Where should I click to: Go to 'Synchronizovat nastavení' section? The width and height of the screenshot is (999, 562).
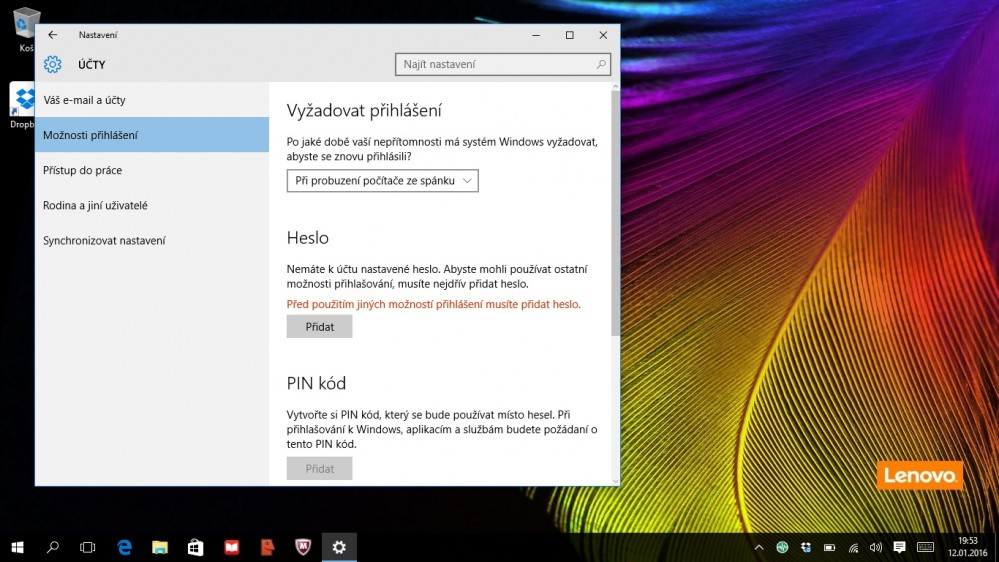click(104, 240)
